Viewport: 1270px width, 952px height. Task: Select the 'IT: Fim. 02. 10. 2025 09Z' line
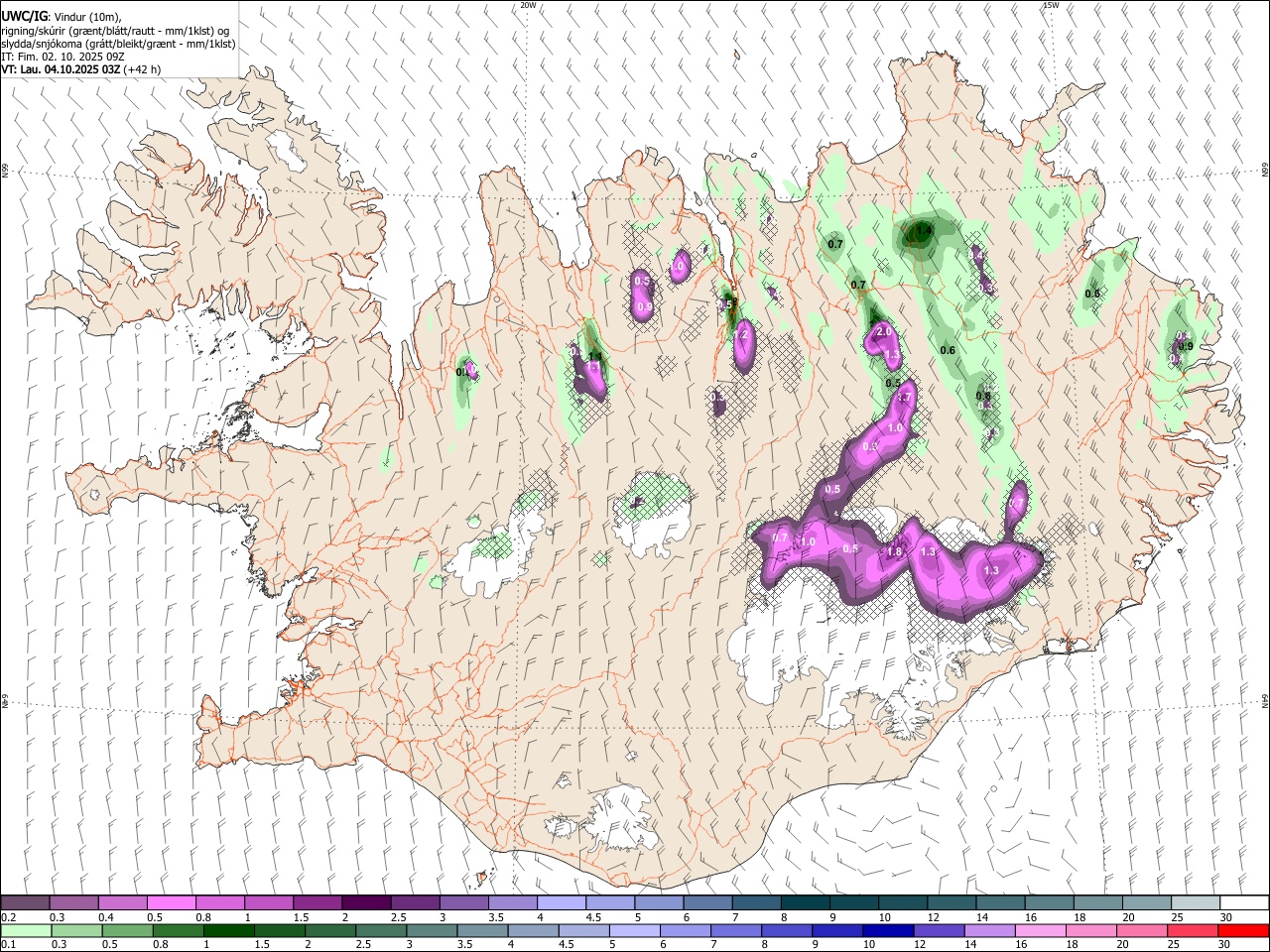pos(63,57)
